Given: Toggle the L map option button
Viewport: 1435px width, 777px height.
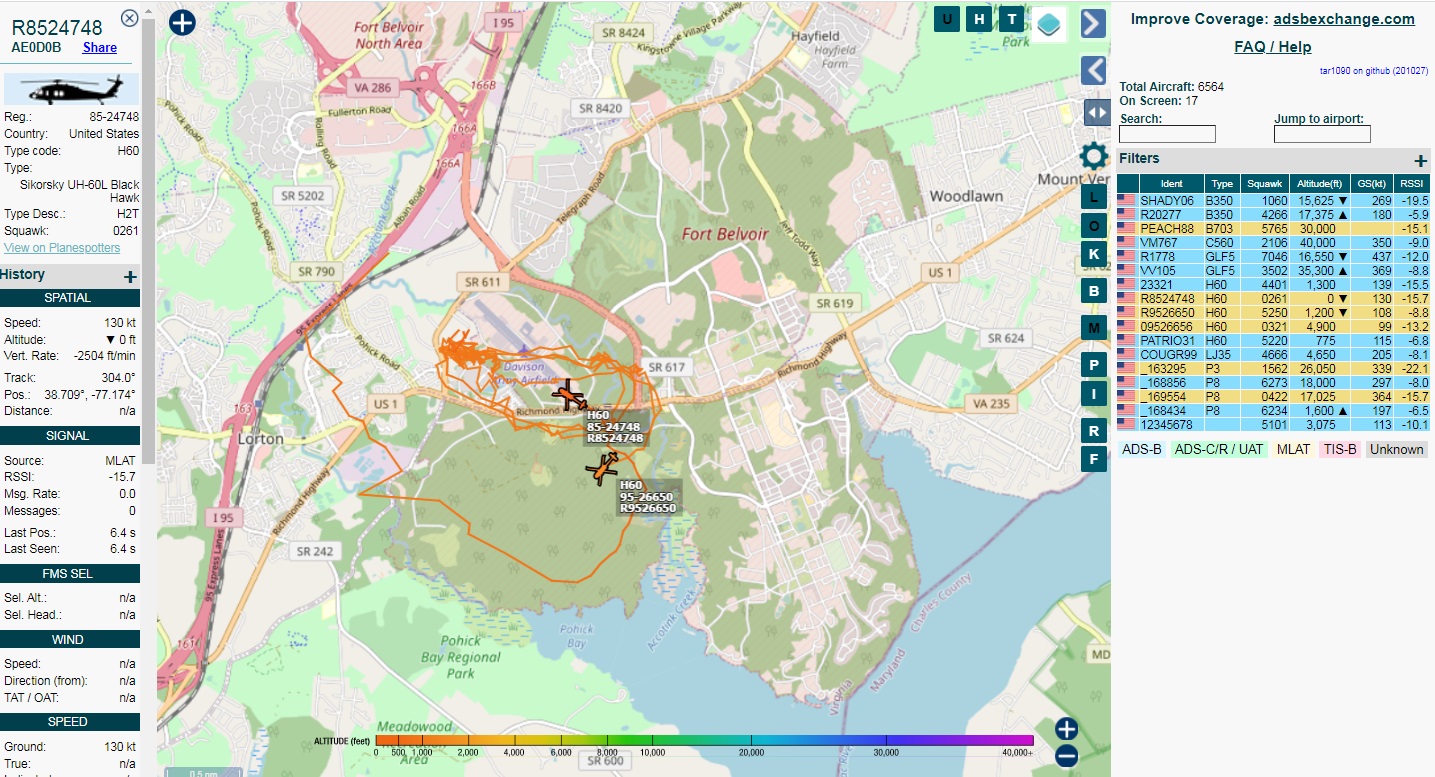Looking at the screenshot, I should point(1094,197).
